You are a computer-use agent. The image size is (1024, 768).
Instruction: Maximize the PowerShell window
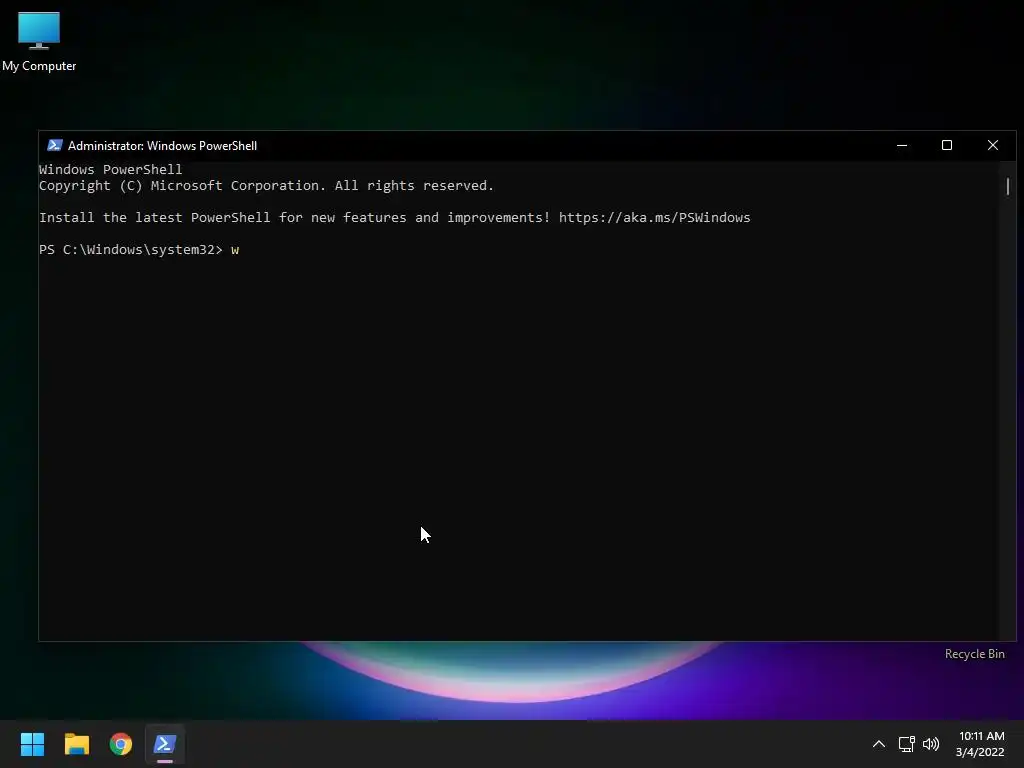pos(947,145)
